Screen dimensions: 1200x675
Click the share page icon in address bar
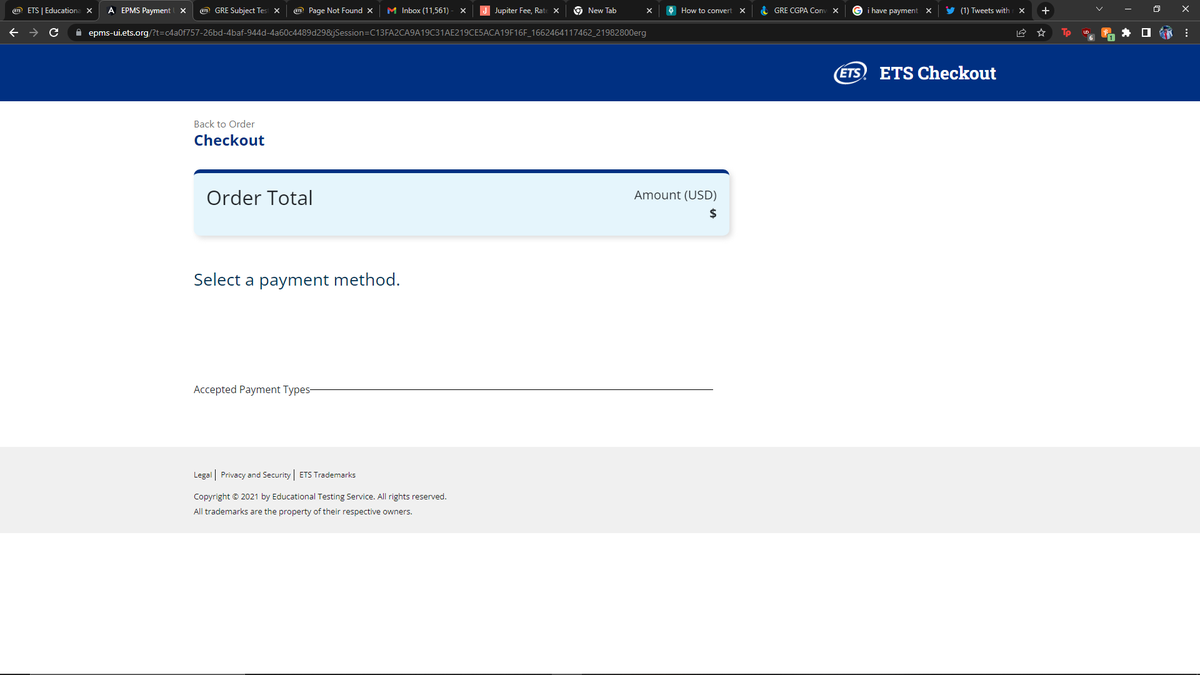(x=1021, y=33)
